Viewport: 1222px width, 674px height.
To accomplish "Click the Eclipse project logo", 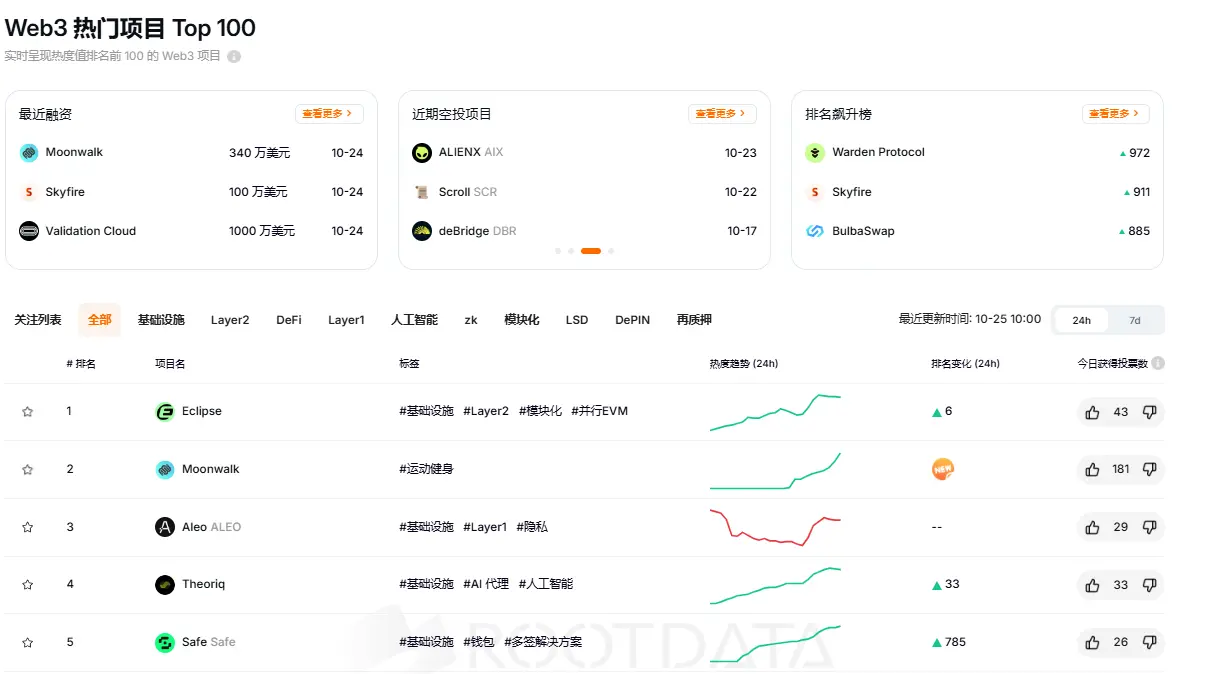I will tap(165, 410).
